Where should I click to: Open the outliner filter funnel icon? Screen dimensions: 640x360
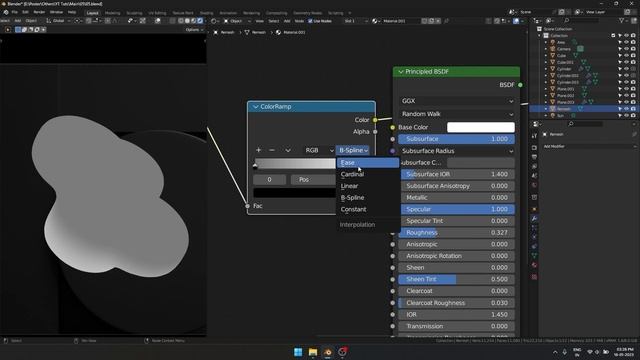point(622,20)
